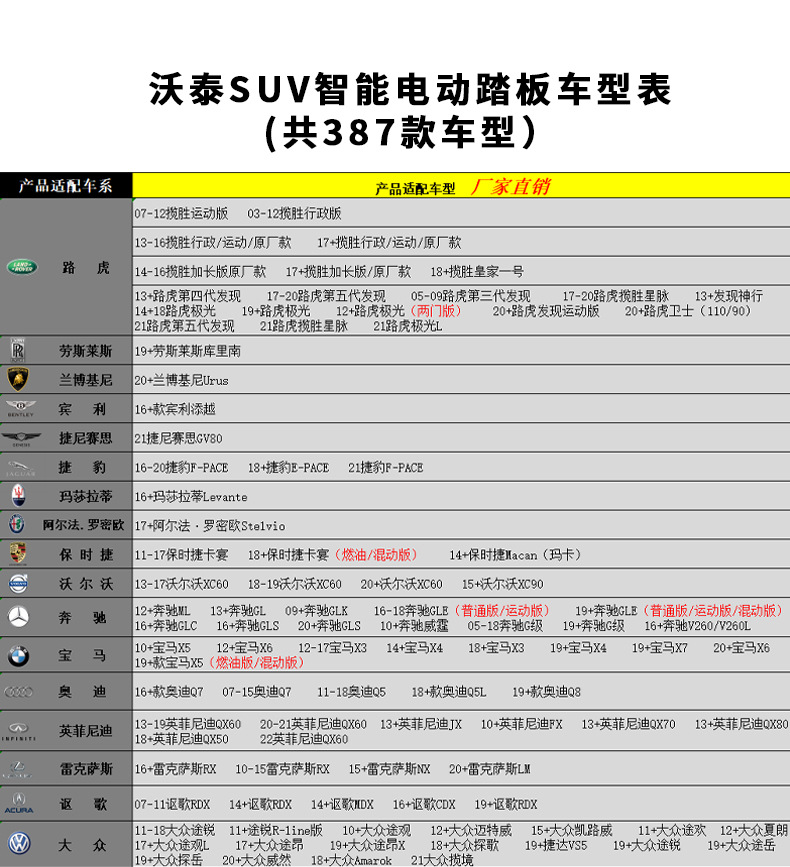Click 16+奔驰V260/V260L entry
This screenshot has width=790, height=867.
pyautogui.click(x=697, y=625)
